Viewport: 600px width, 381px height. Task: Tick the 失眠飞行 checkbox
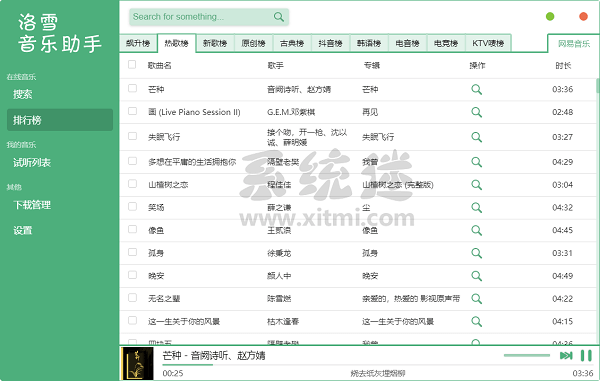coord(132,136)
